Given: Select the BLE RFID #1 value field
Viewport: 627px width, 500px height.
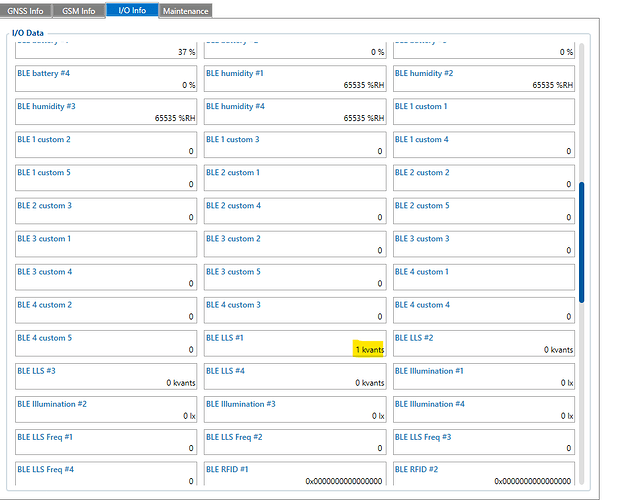Looking at the screenshot, I should (295, 475).
